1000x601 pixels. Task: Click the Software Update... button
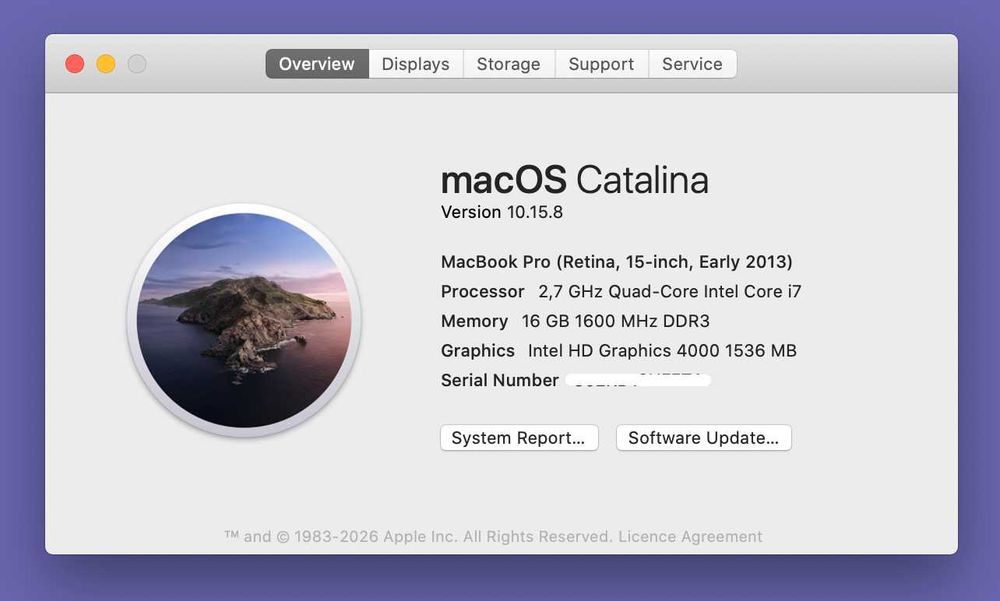tap(703, 438)
